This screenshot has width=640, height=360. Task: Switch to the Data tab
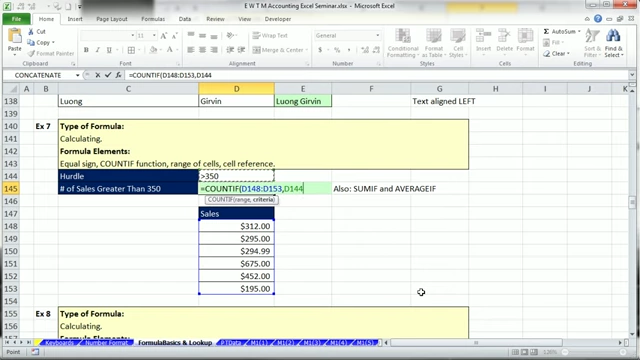pyautogui.click(x=184, y=19)
